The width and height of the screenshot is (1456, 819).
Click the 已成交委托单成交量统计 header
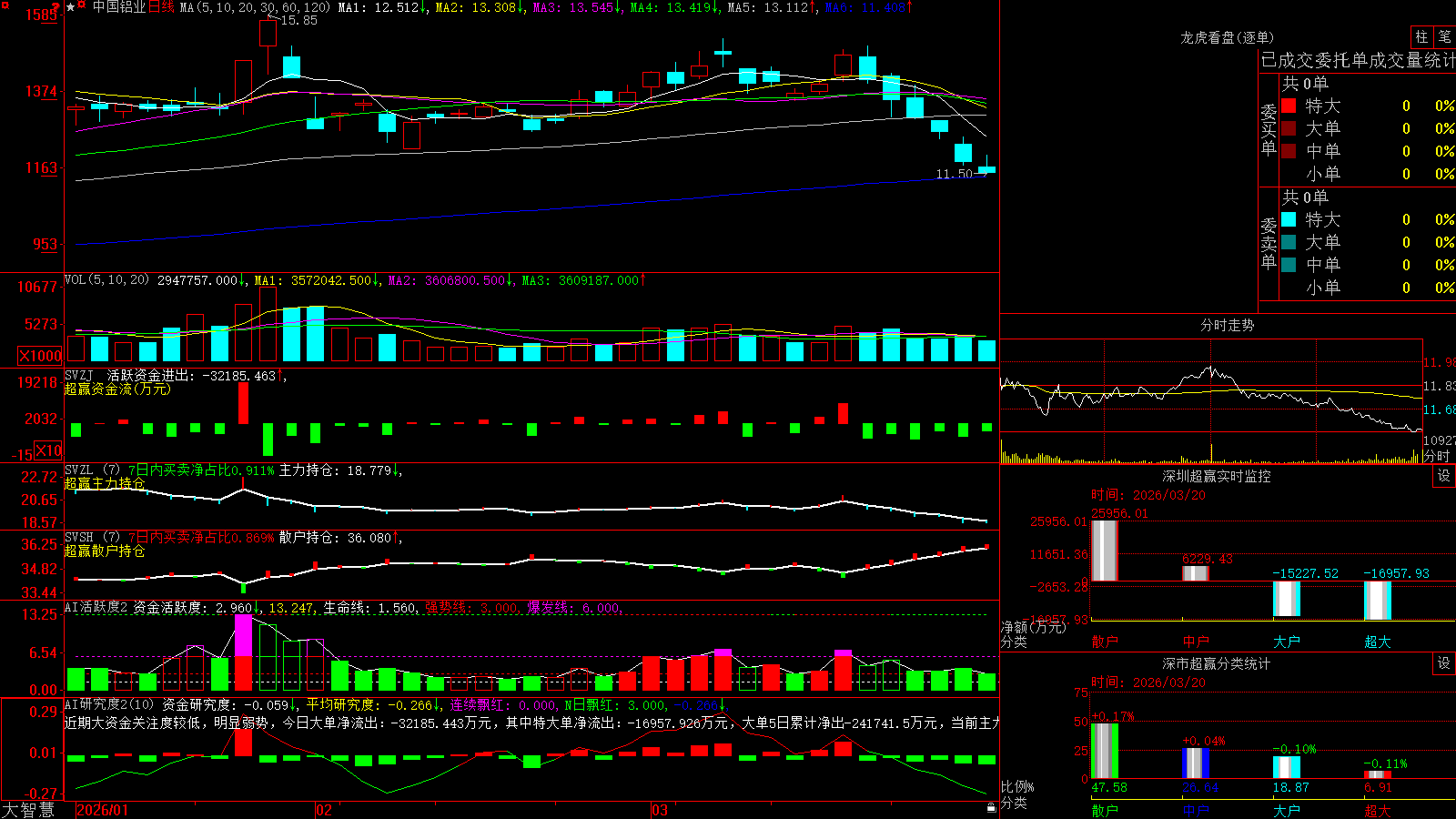tap(1358, 60)
